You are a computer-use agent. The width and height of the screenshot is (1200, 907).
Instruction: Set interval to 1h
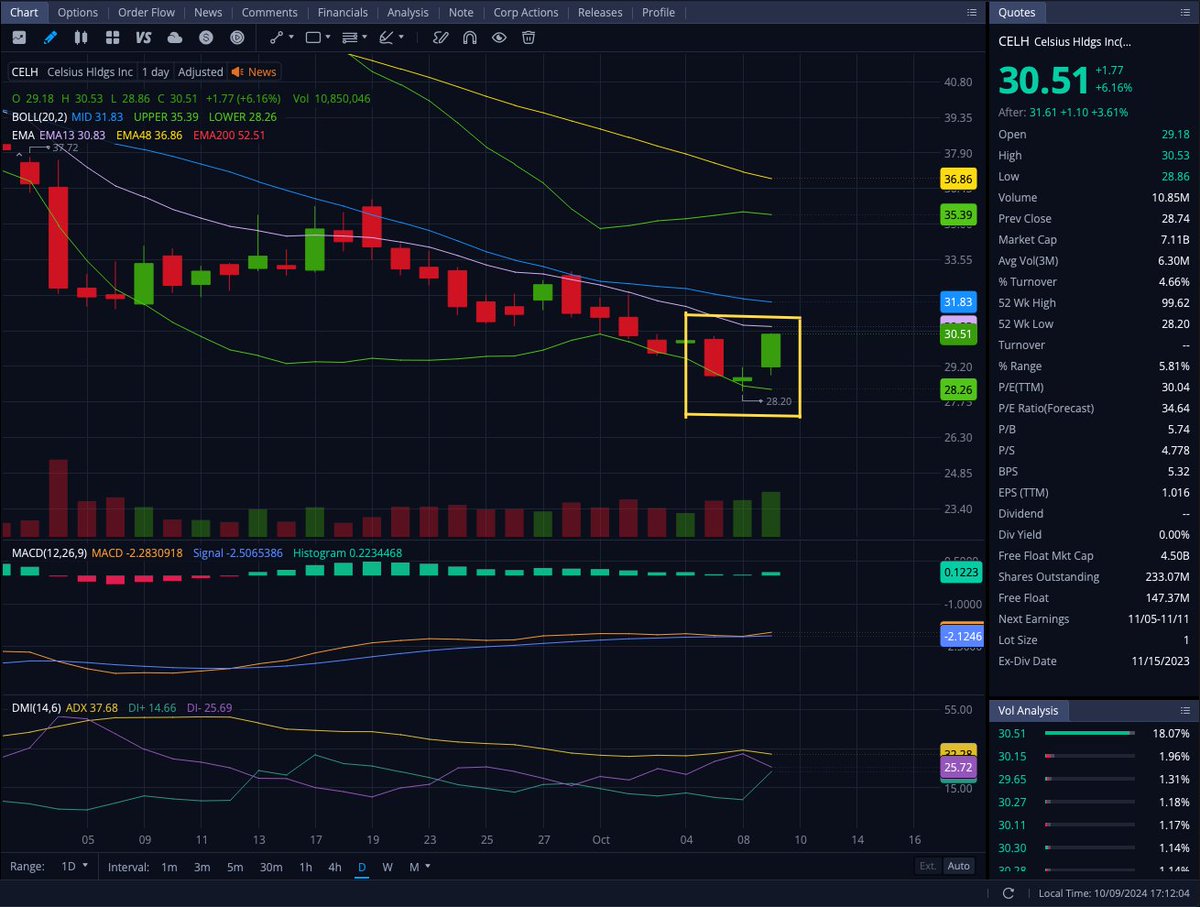(x=306, y=867)
